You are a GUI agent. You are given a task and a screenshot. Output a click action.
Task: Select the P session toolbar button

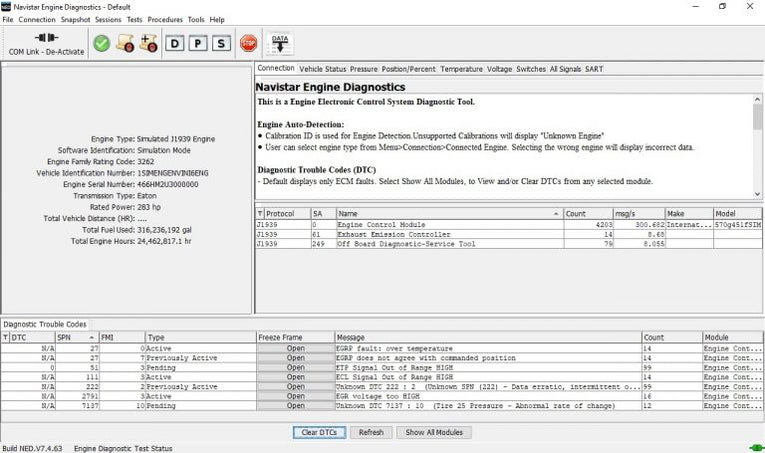pyautogui.click(x=198, y=44)
